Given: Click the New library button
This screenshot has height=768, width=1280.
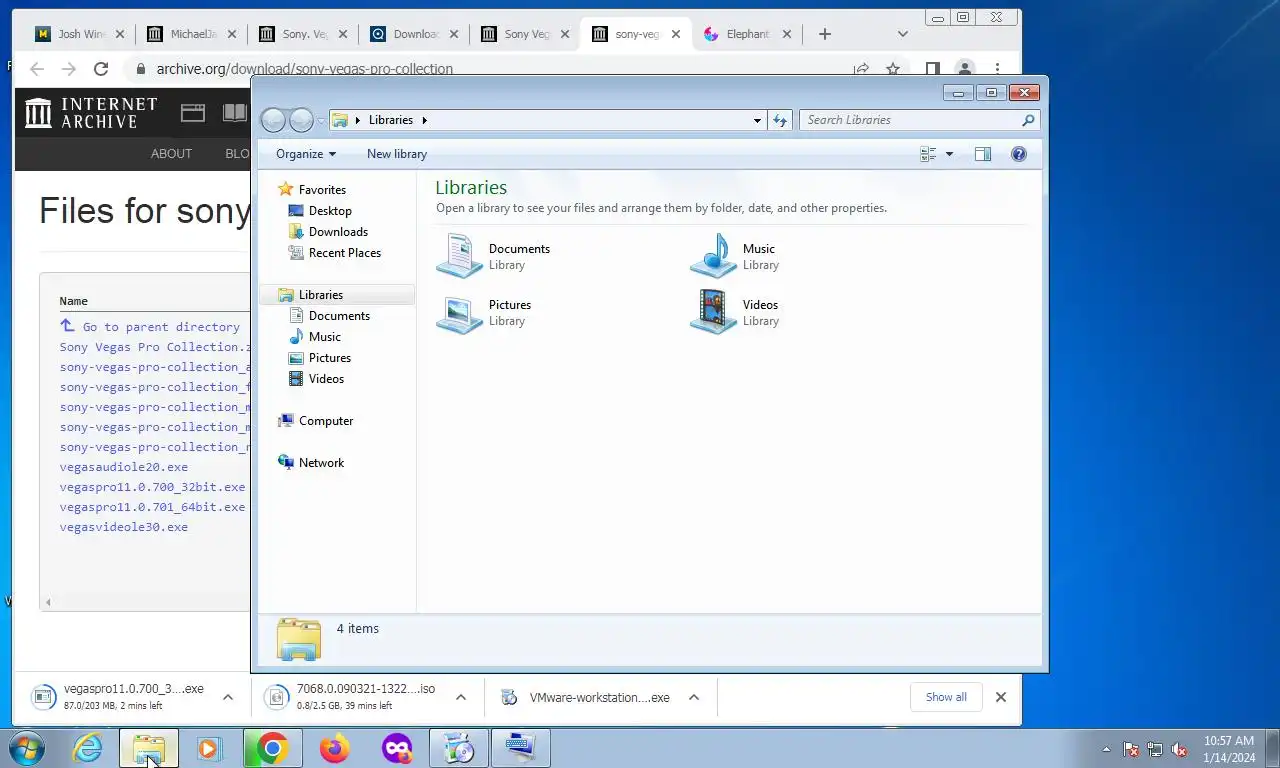Looking at the screenshot, I should pos(397,154).
